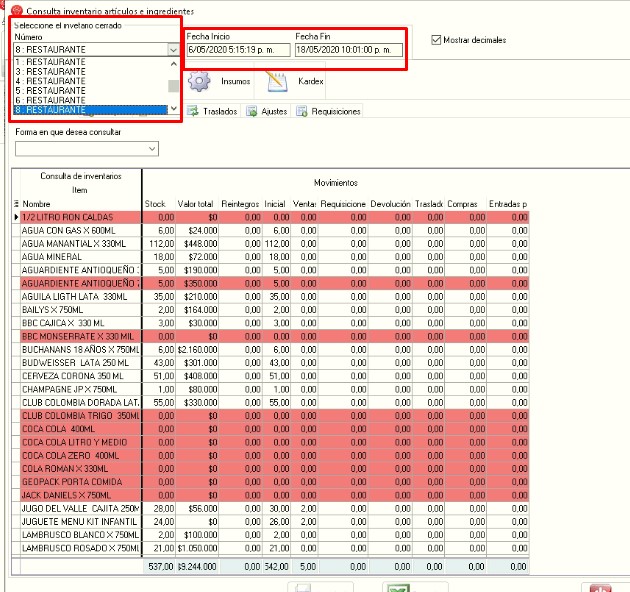The width and height of the screenshot is (630, 592).
Task: Open the 'Forma en que desea consultar' dropdown
Action: [151, 149]
